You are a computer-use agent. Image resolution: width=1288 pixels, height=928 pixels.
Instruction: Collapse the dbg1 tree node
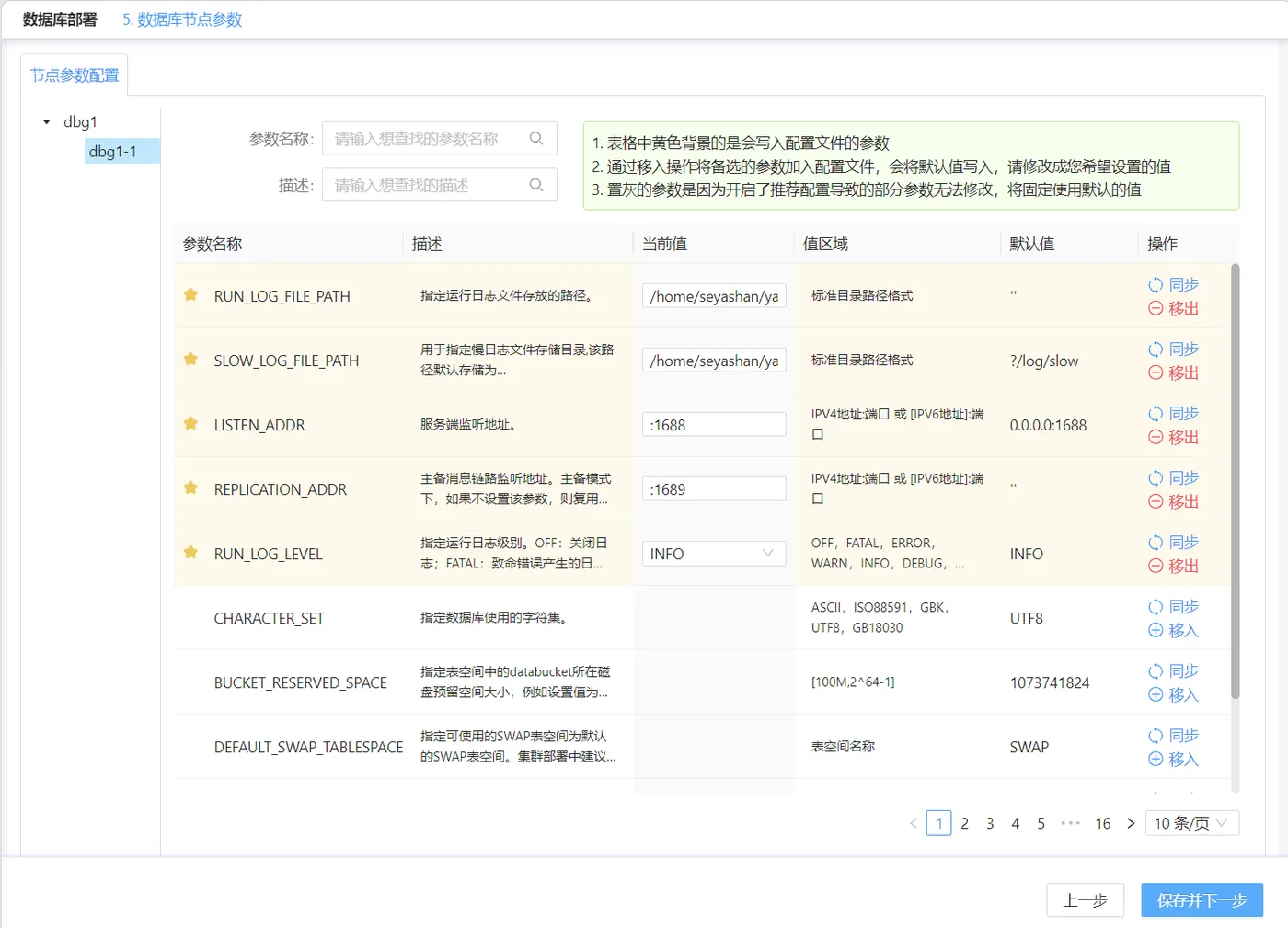(x=45, y=120)
